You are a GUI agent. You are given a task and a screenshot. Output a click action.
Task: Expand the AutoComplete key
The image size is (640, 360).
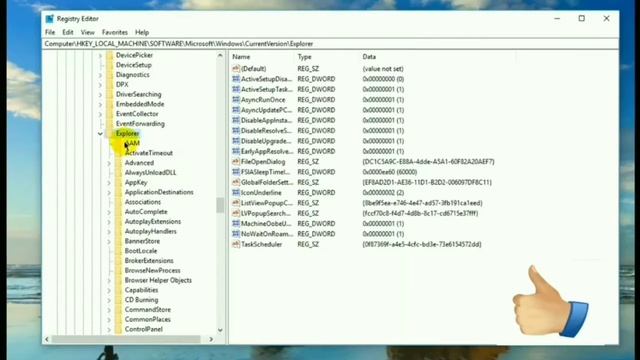point(109,212)
